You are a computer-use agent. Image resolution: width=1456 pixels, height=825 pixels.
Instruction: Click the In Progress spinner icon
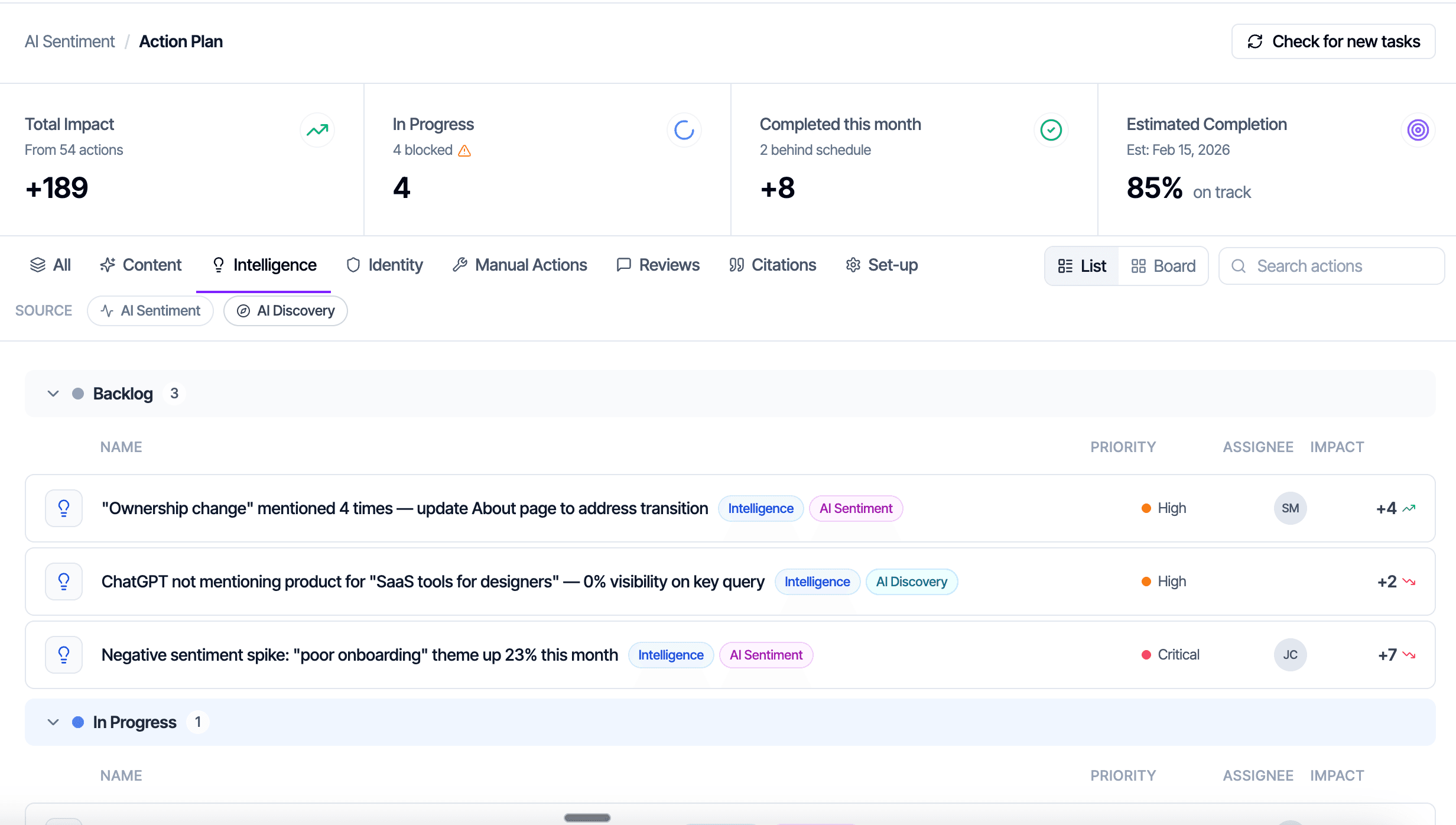[684, 130]
